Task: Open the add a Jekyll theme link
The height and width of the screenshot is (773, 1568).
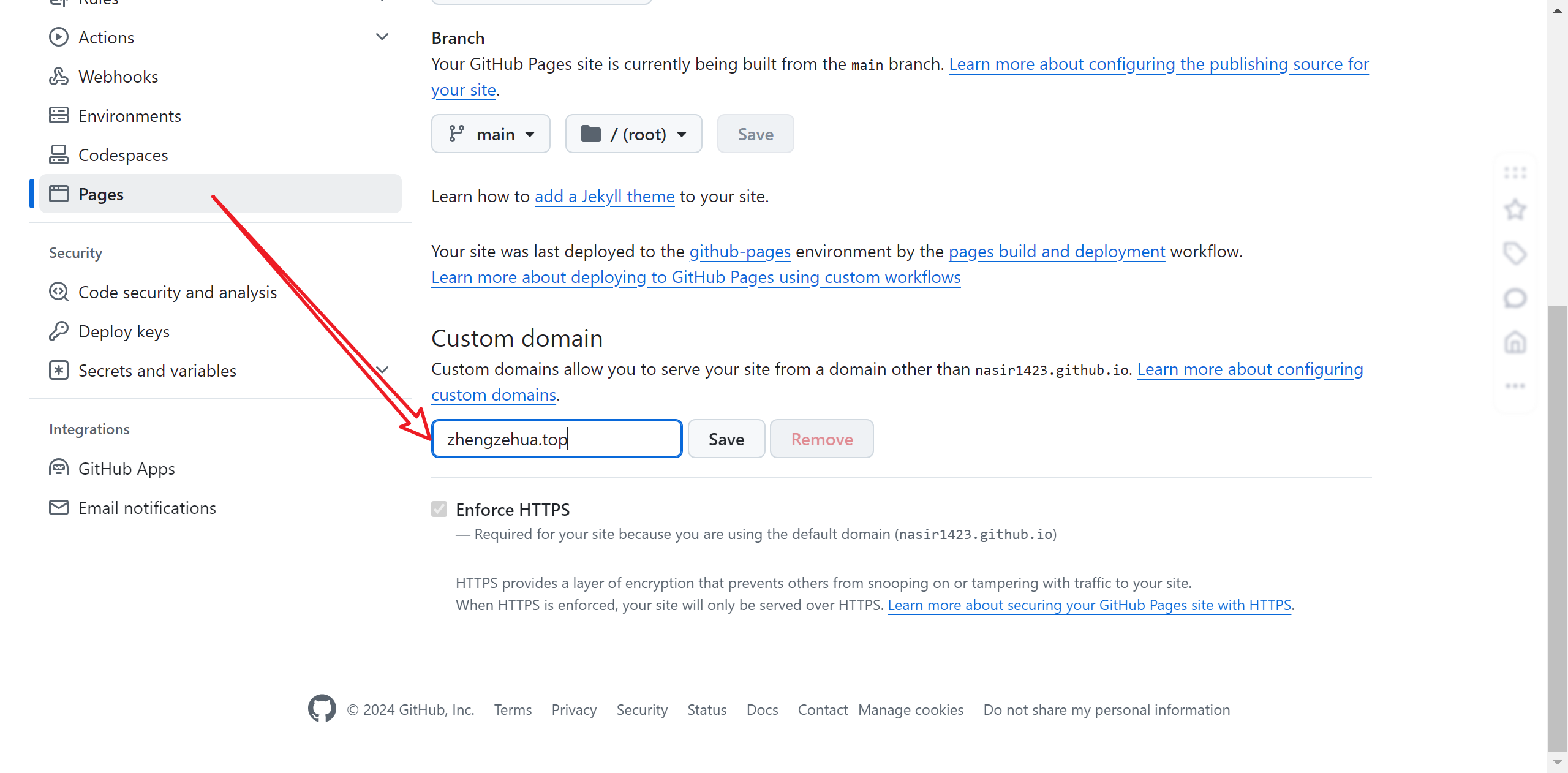Action: click(605, 197)
